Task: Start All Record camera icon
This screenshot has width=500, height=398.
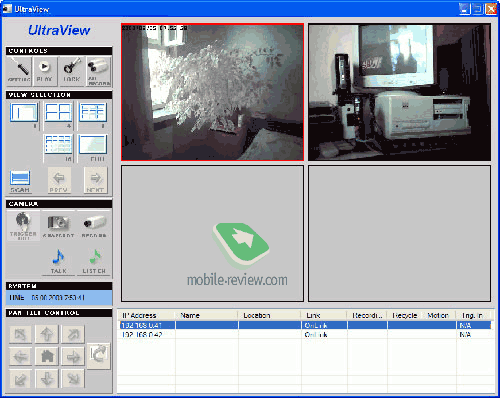Action: [99, 70]
